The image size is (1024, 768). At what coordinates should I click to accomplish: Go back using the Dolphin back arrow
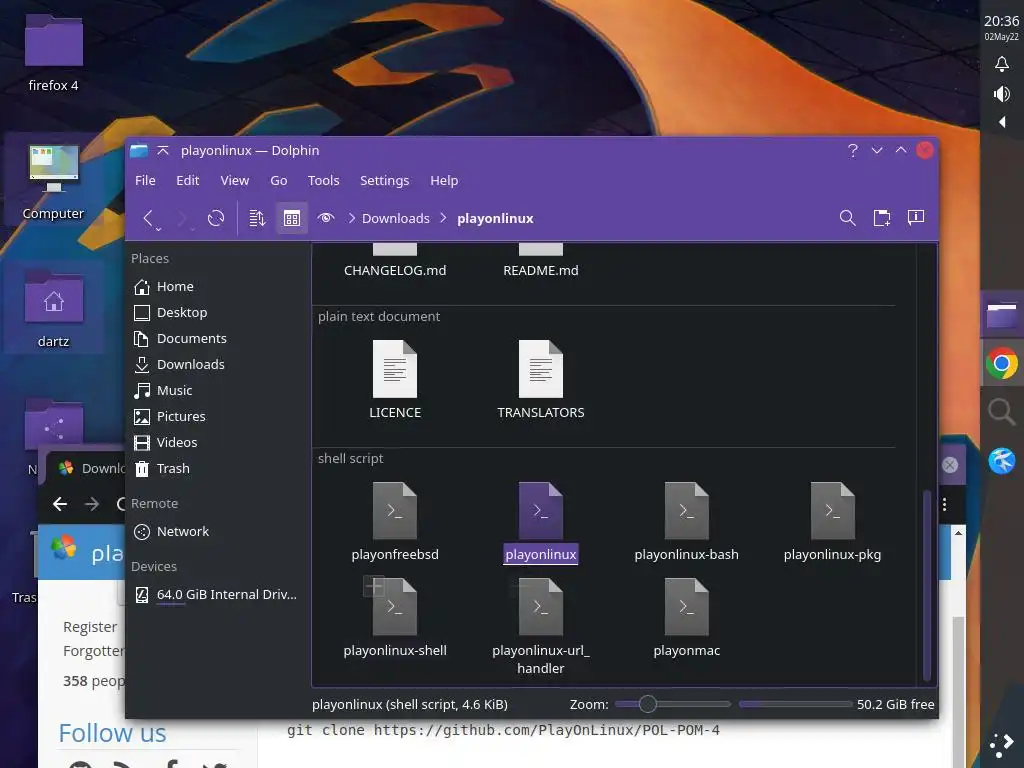pyautogui.click(x=148, y=218)
